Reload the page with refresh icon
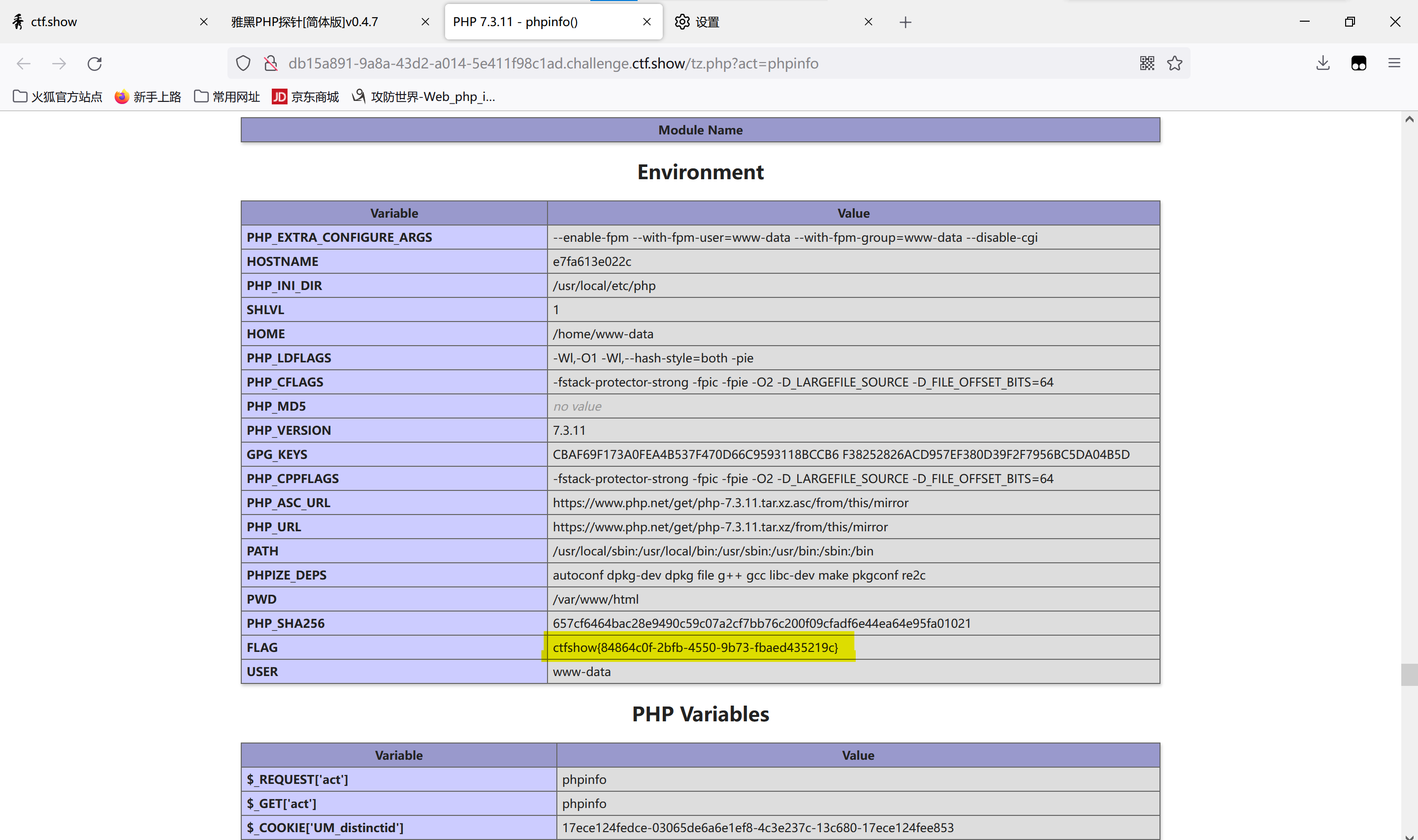Image resolution: width=1418 pixels, height=840 pixels. point(95,64)
